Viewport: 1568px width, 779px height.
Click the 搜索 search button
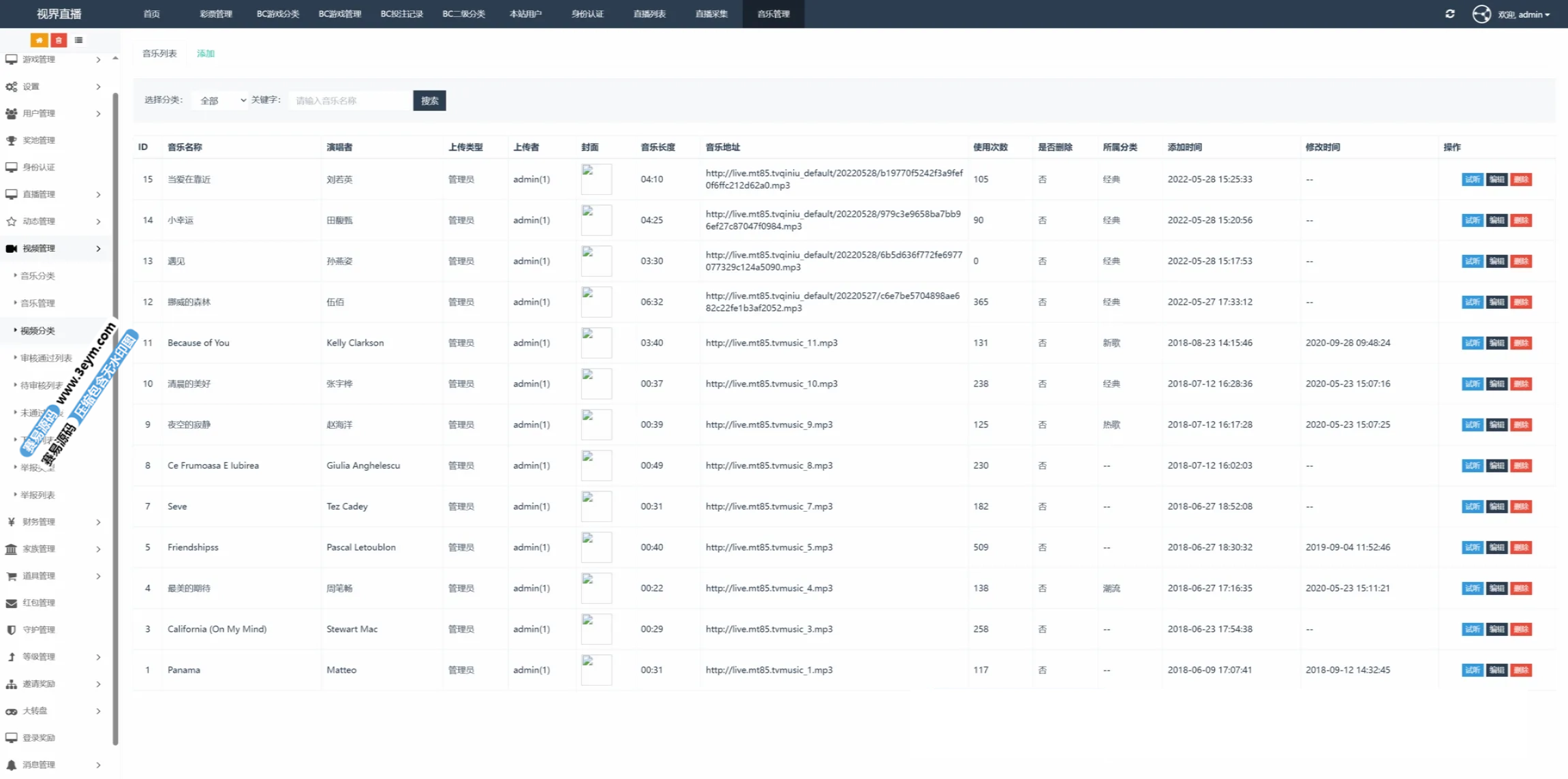(x=429, y=100)
